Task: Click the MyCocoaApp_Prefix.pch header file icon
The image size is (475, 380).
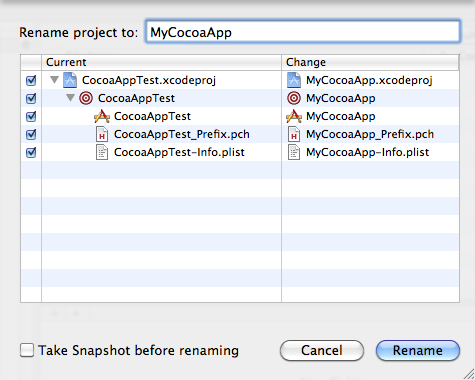Action: (294, 134)
